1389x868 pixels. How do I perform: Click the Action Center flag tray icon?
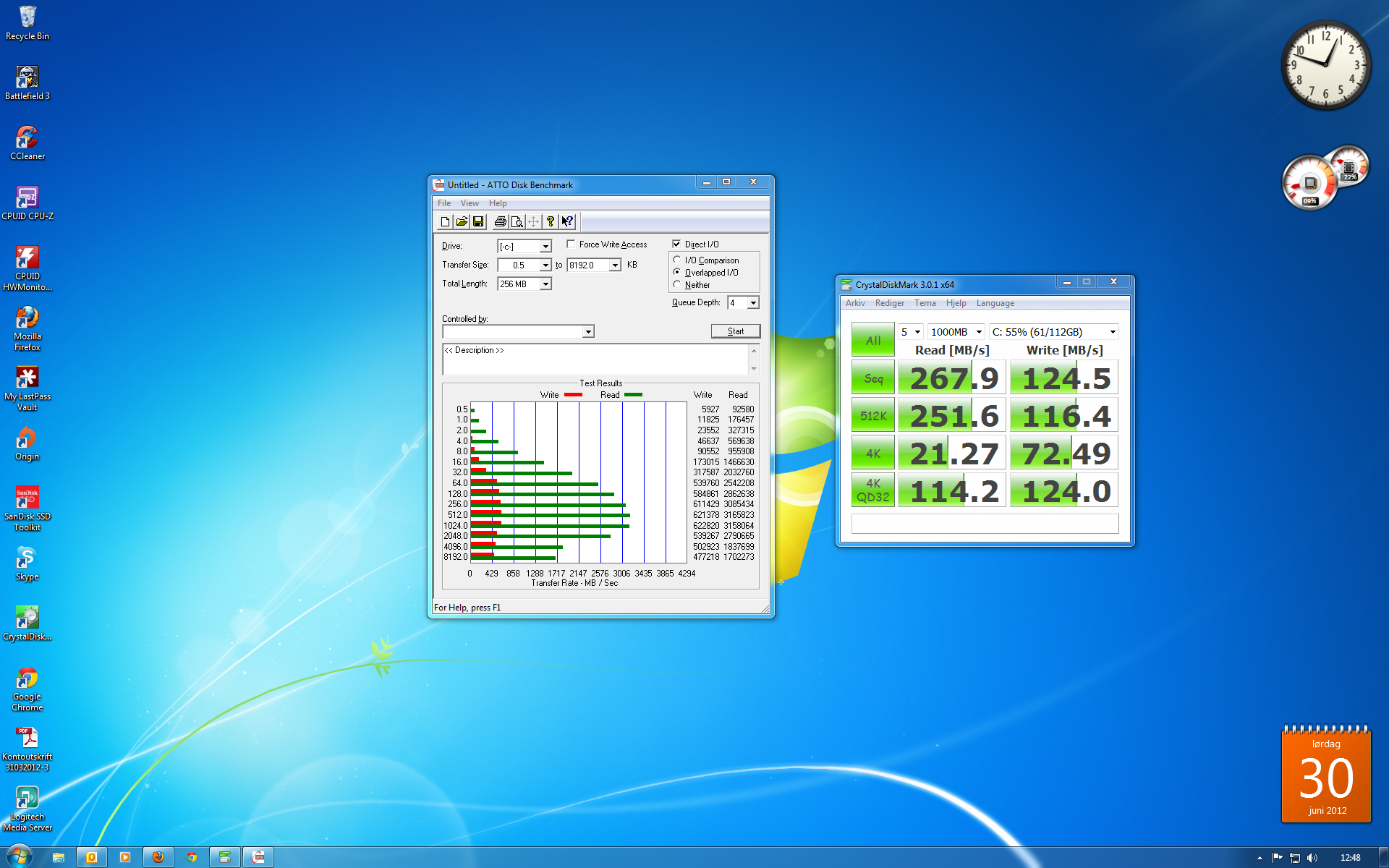[1278, 858]
